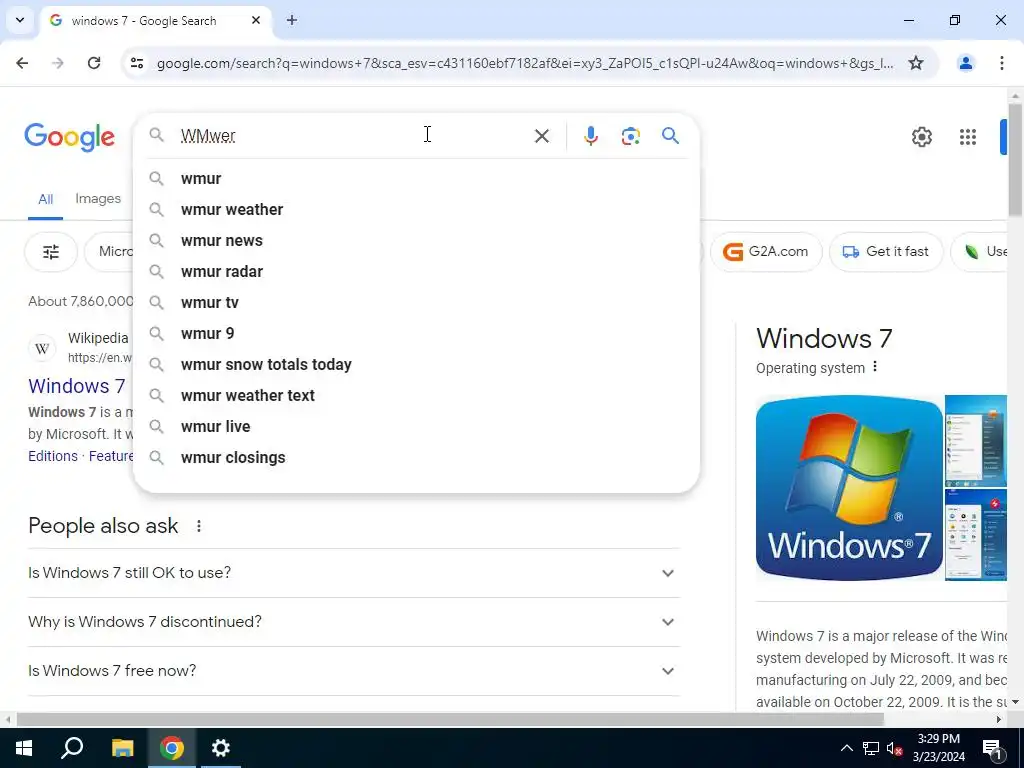
Task: Select suggestion "wmur closings"
Action: tap(416, 458)
